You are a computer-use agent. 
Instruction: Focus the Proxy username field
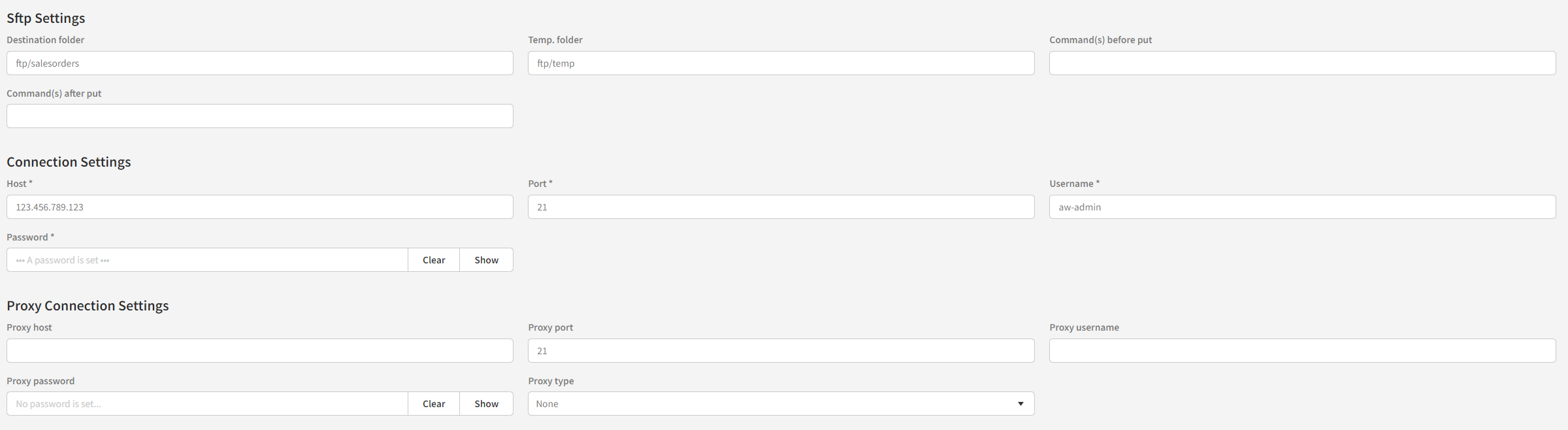pos(1302,351)
